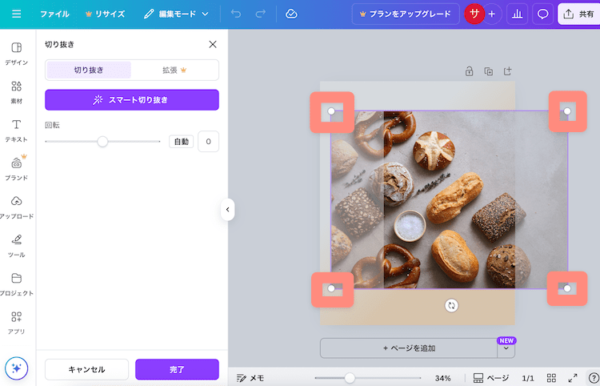Click the rotate image handle below photo

452,305
